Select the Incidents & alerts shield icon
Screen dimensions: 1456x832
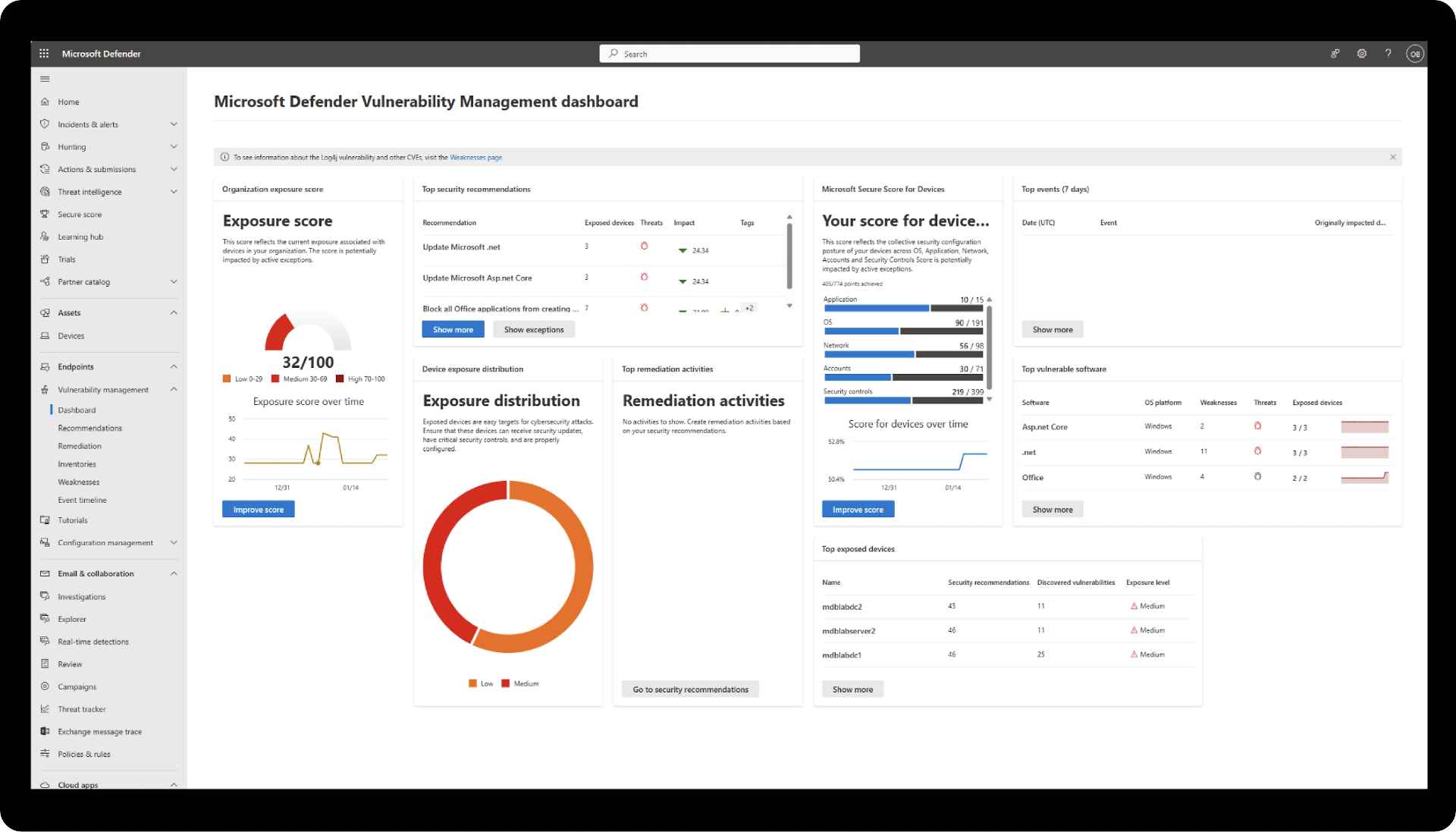[x=45, y=124]
